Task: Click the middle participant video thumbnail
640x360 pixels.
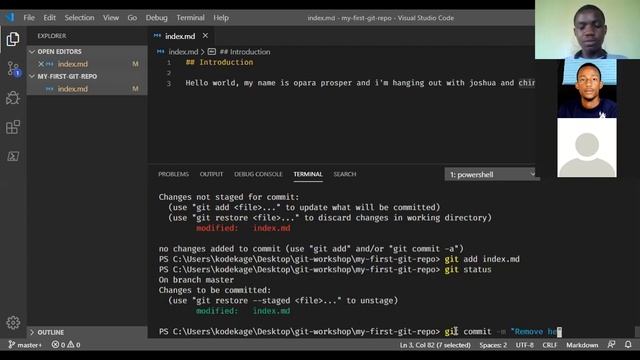Action: (x=587, y=89)
